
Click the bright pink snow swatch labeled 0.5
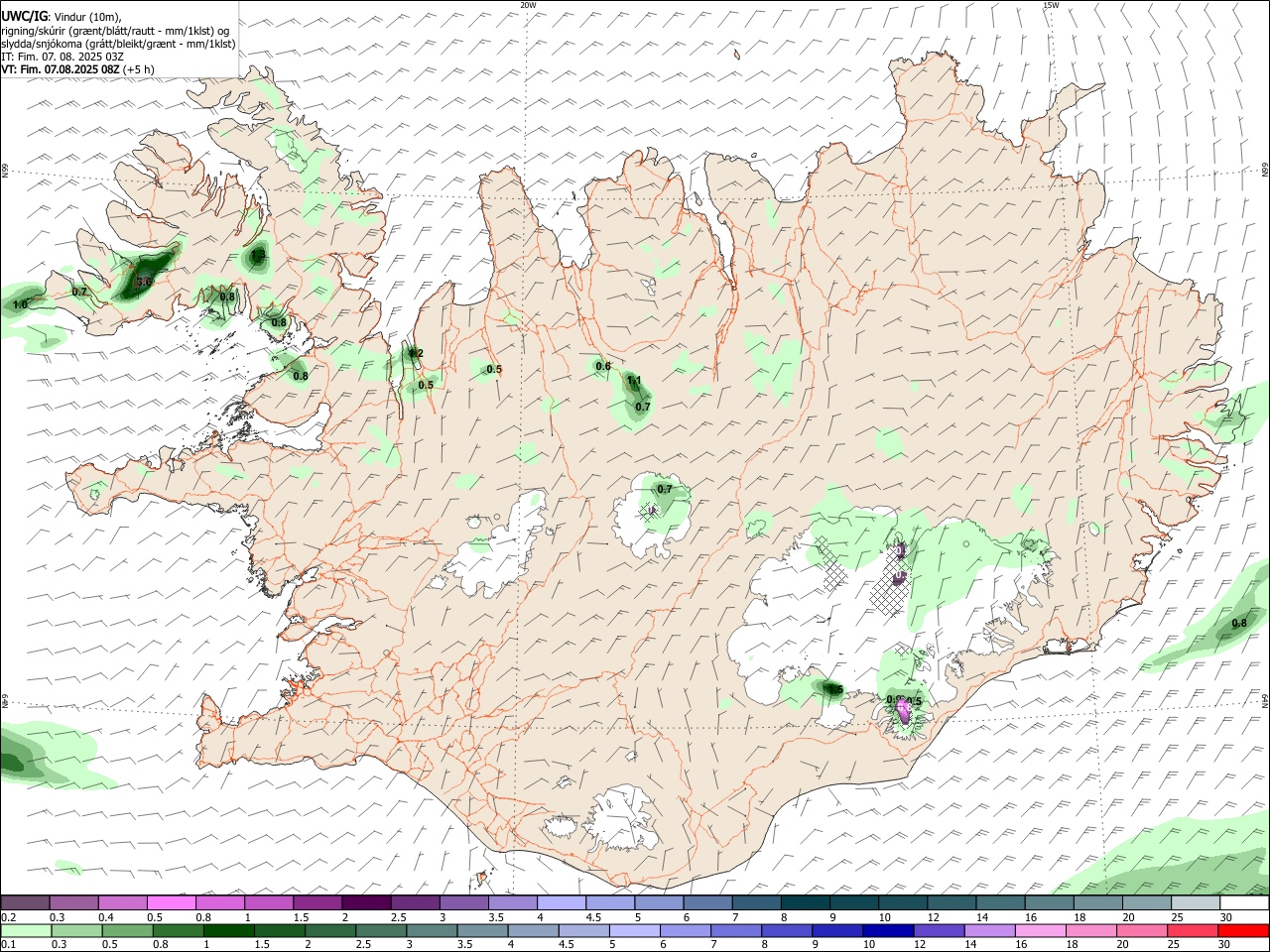(171, 902)
